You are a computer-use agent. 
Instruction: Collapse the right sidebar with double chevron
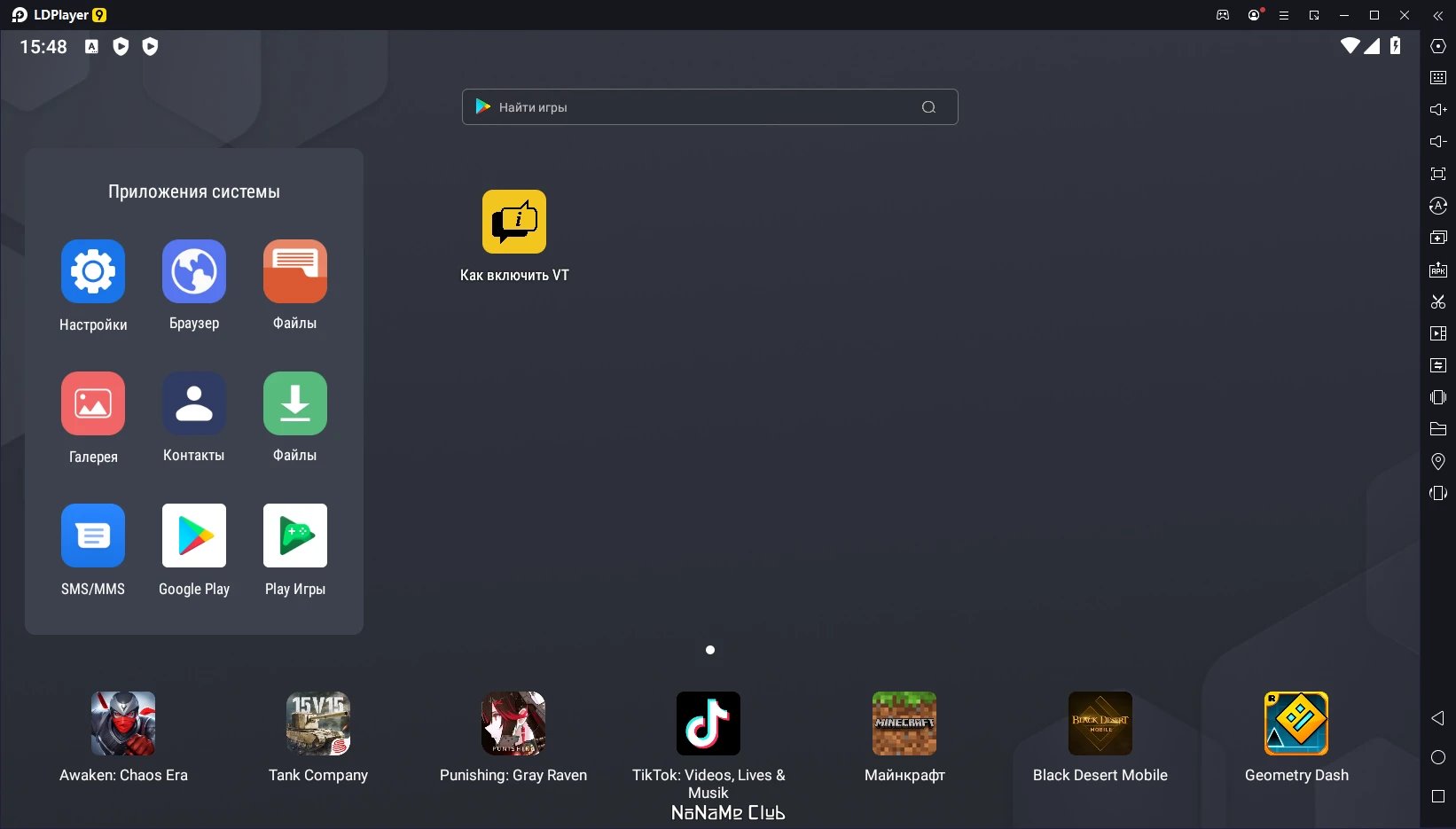click(x=1438, y=15)
